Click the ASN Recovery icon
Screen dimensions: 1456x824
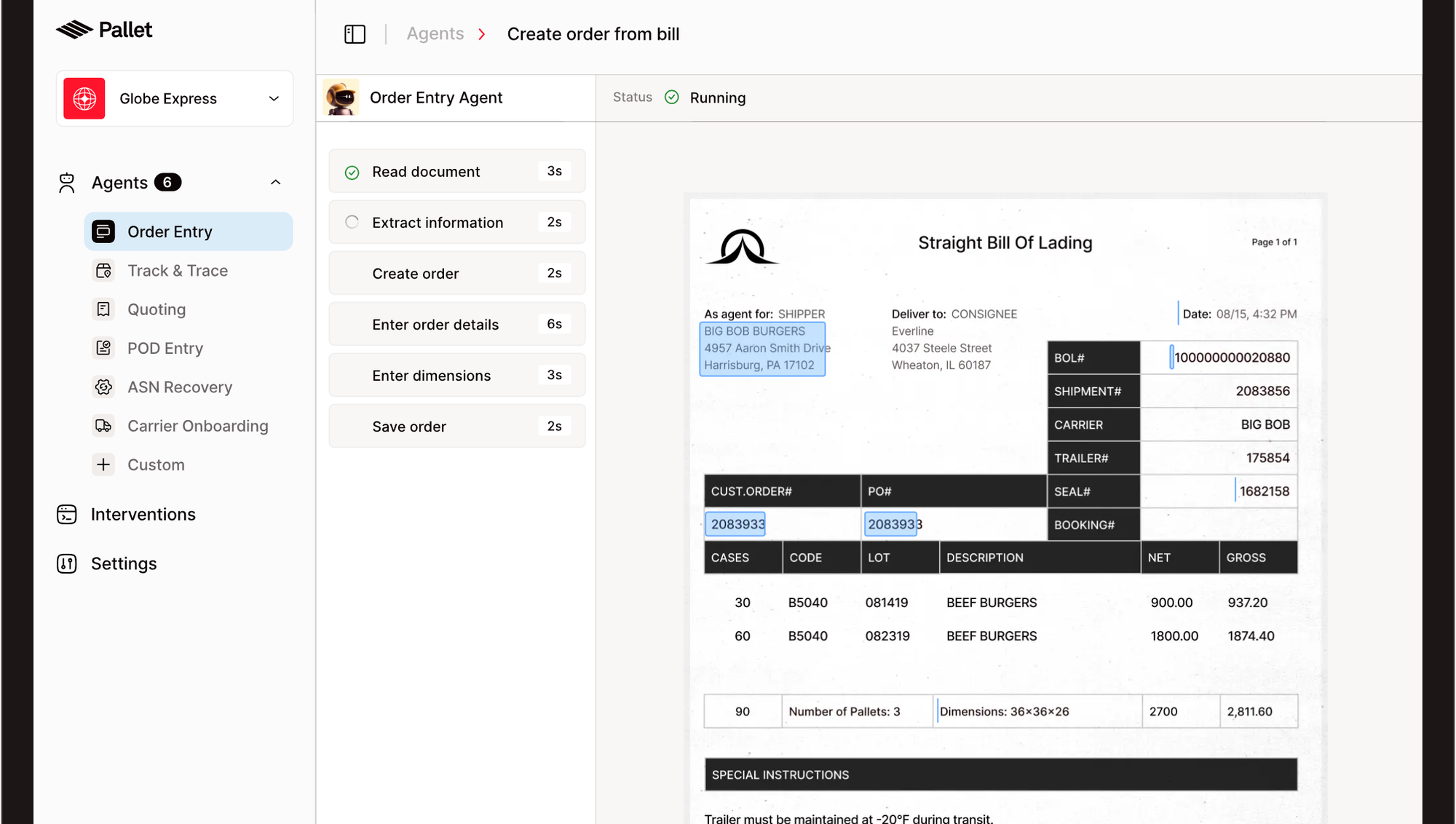(x=103, y=387)
